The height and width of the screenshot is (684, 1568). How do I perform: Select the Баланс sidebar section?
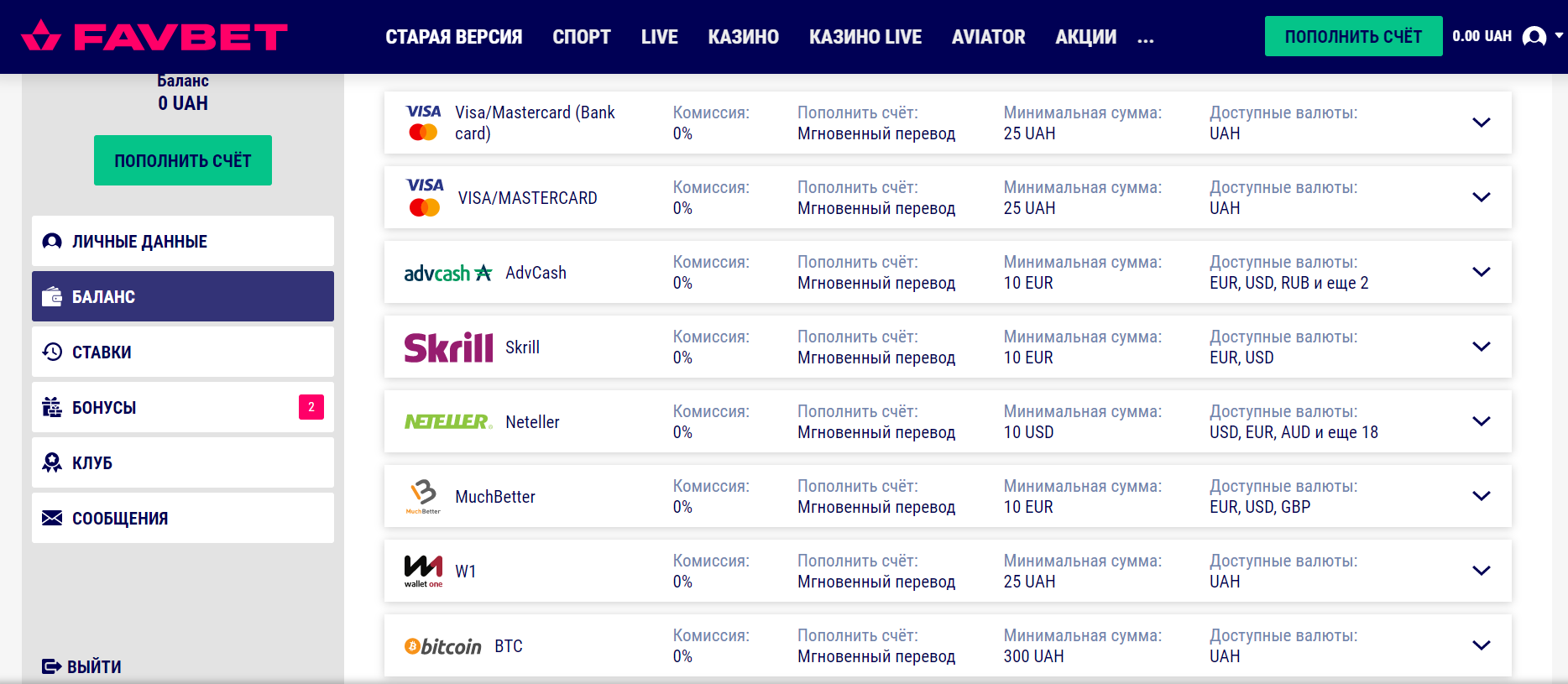click(x=183, y=296)
